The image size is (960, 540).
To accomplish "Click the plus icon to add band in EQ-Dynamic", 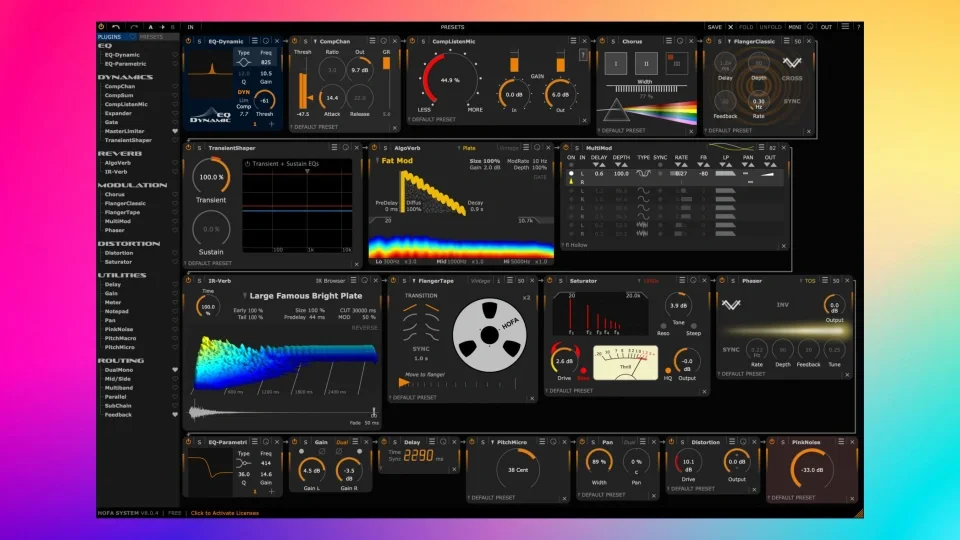I will click(x=271, y=124).
